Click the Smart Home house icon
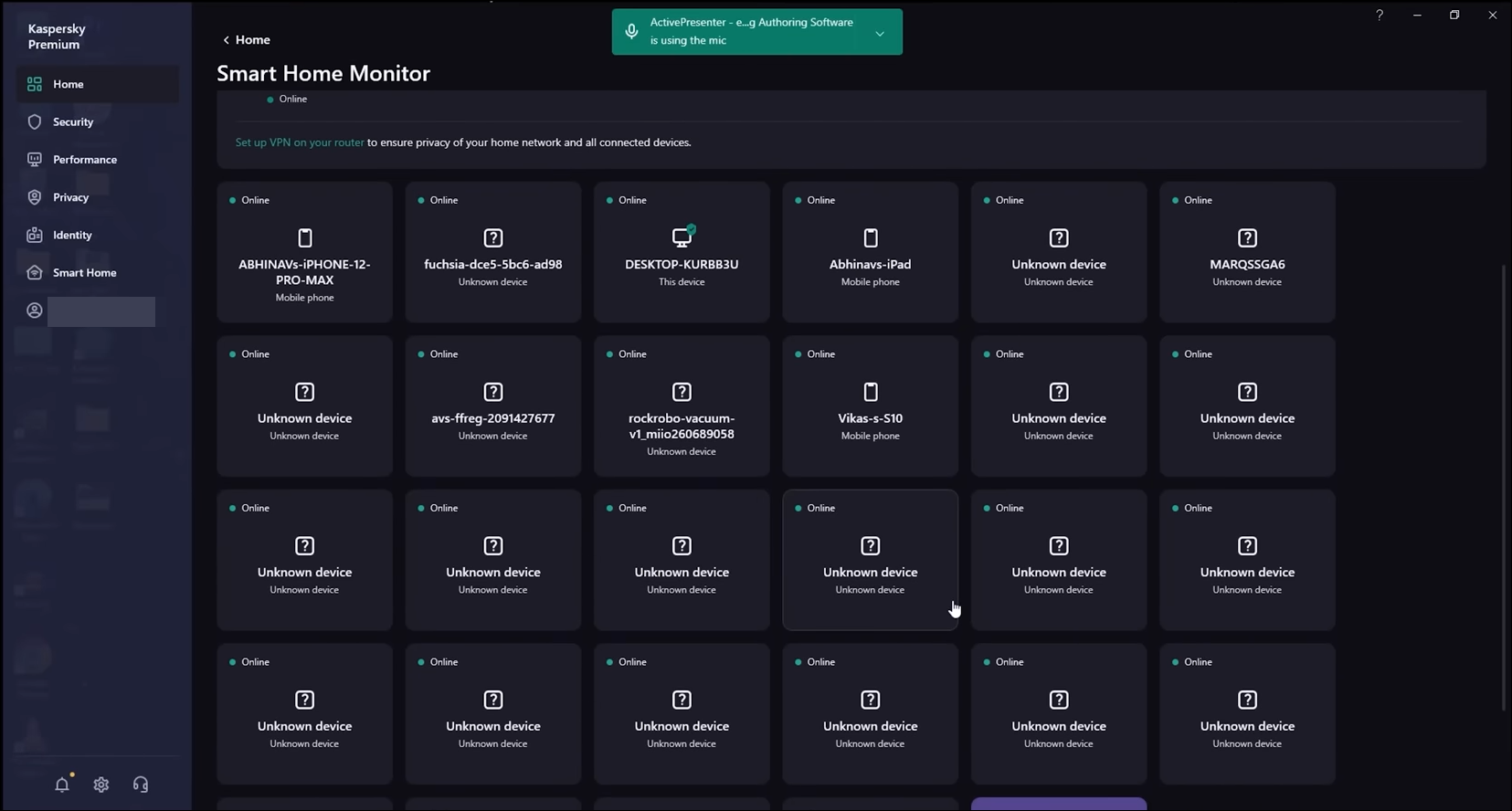This screenshot has width=1512, height=811. click(x=35, y=273)
